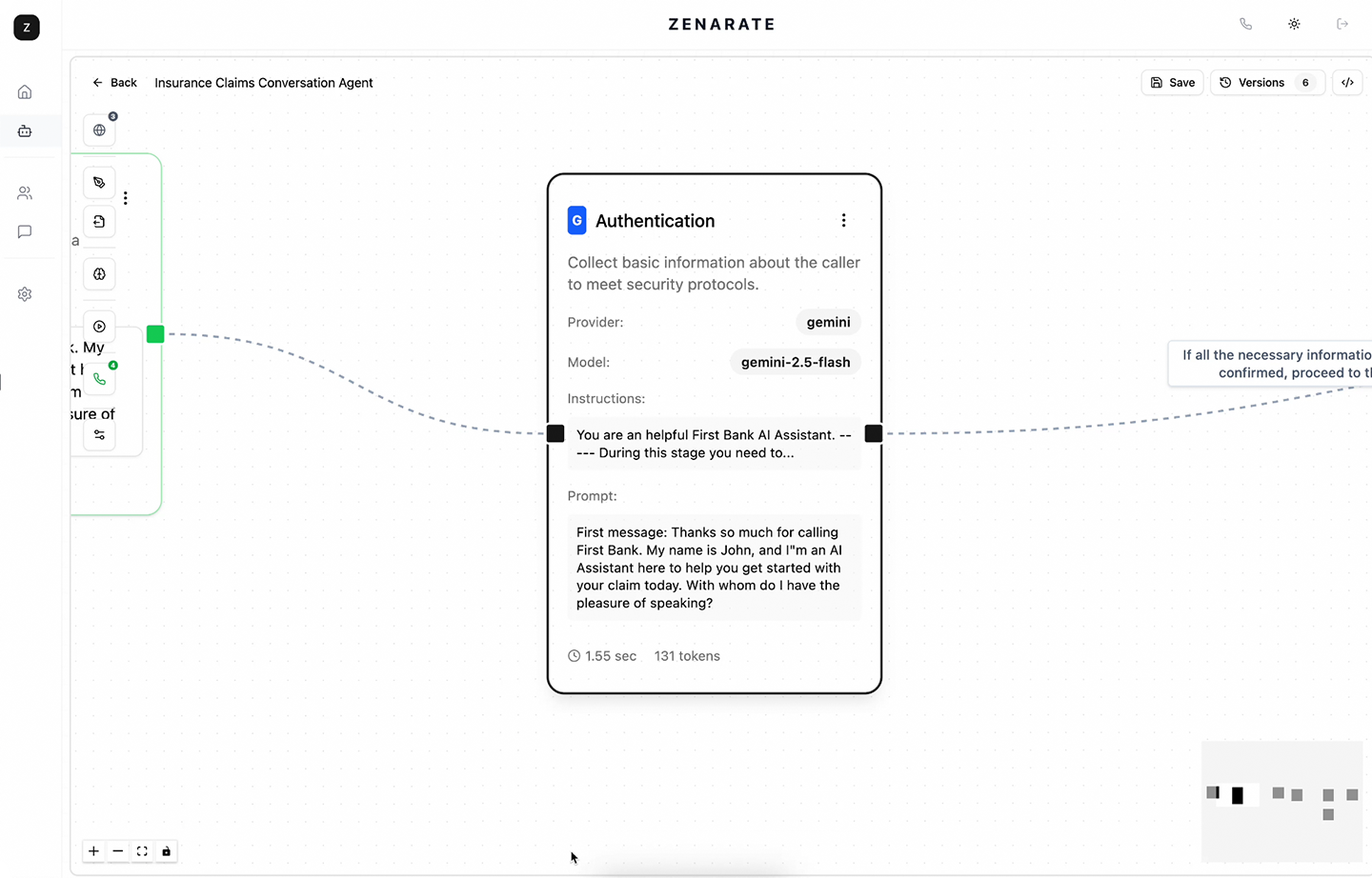Viewport: 1372px width, 878px height.
Task: Click the brain icon in canvas toolbar
Action: point(99,274)
